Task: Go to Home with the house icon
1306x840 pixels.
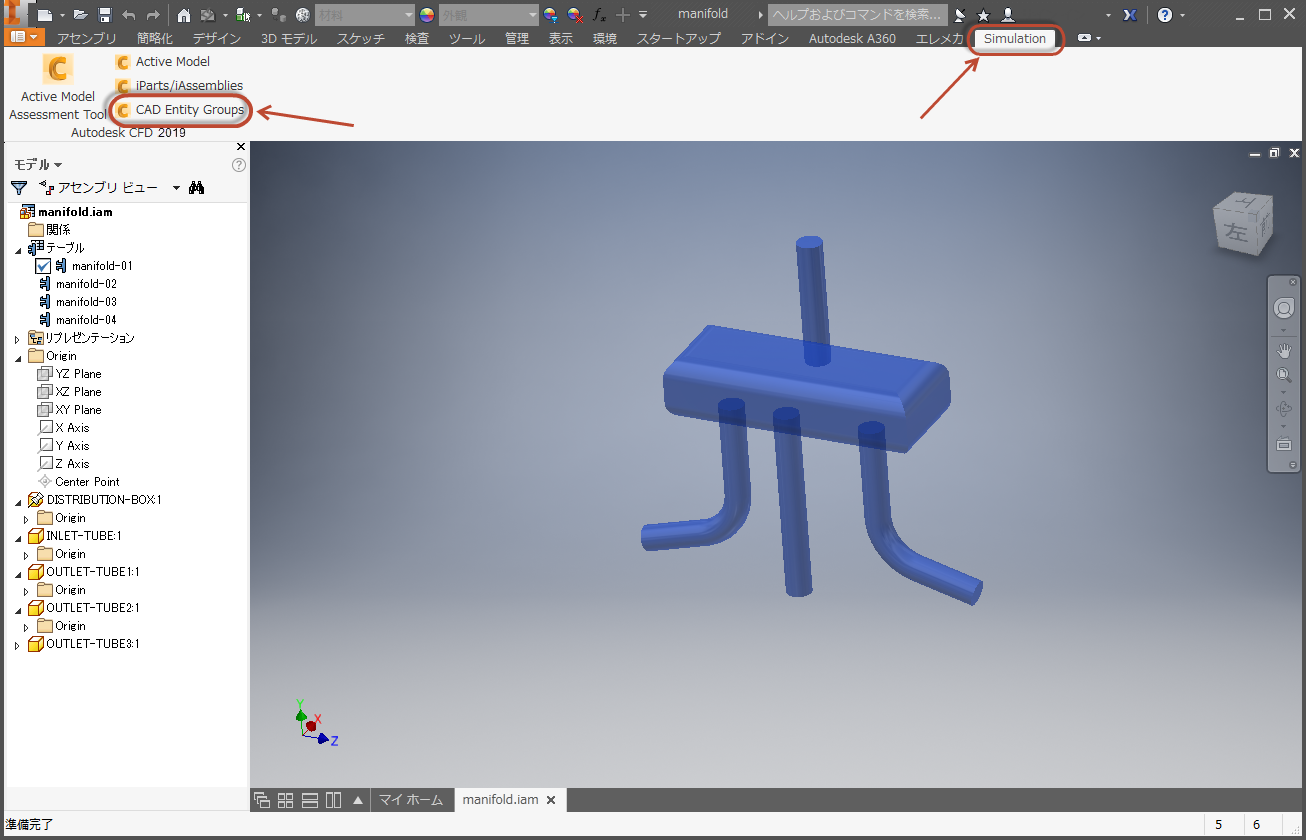Action: tap(184, 15)
